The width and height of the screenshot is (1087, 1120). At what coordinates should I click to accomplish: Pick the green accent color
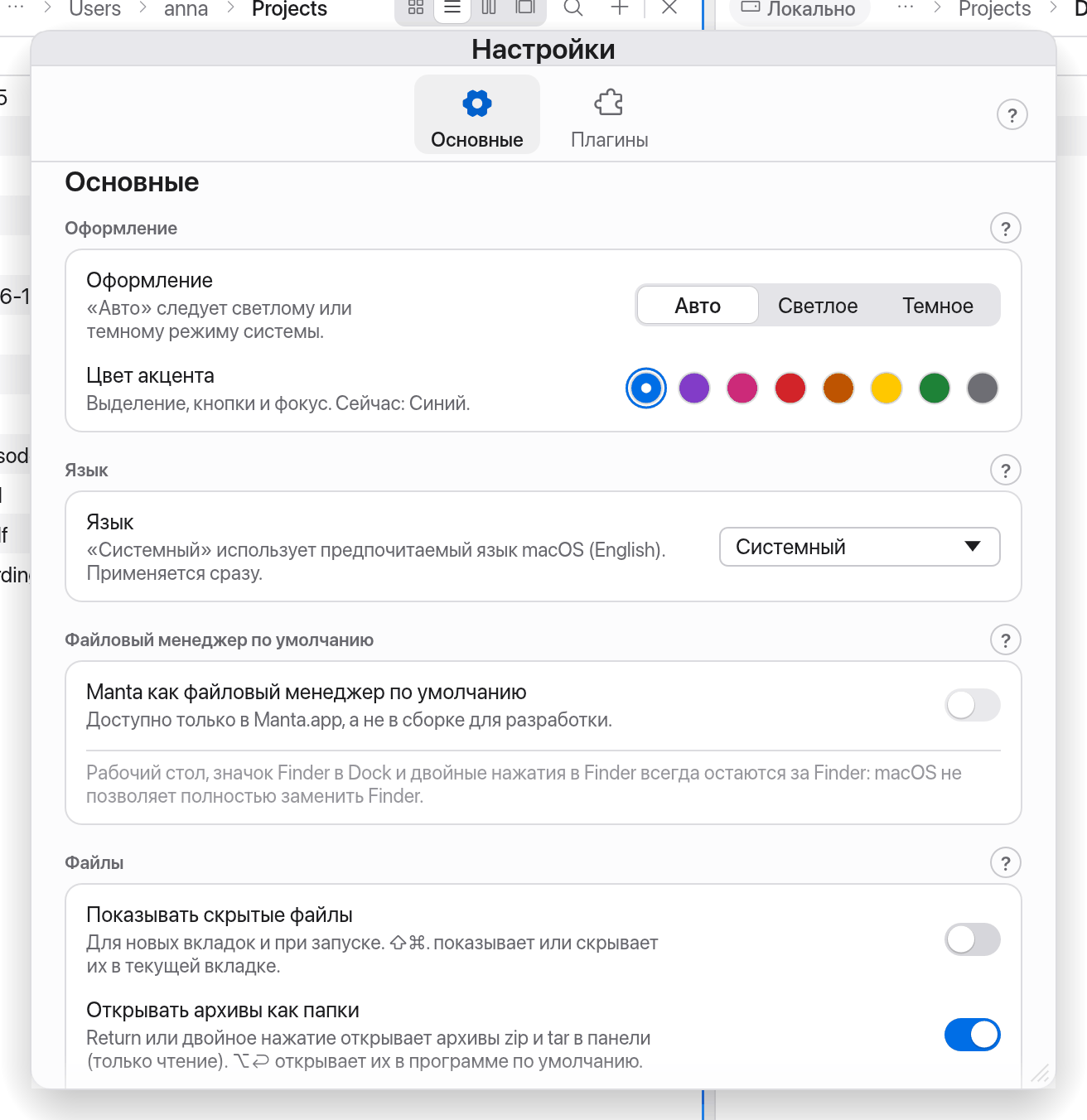[935, 389]
